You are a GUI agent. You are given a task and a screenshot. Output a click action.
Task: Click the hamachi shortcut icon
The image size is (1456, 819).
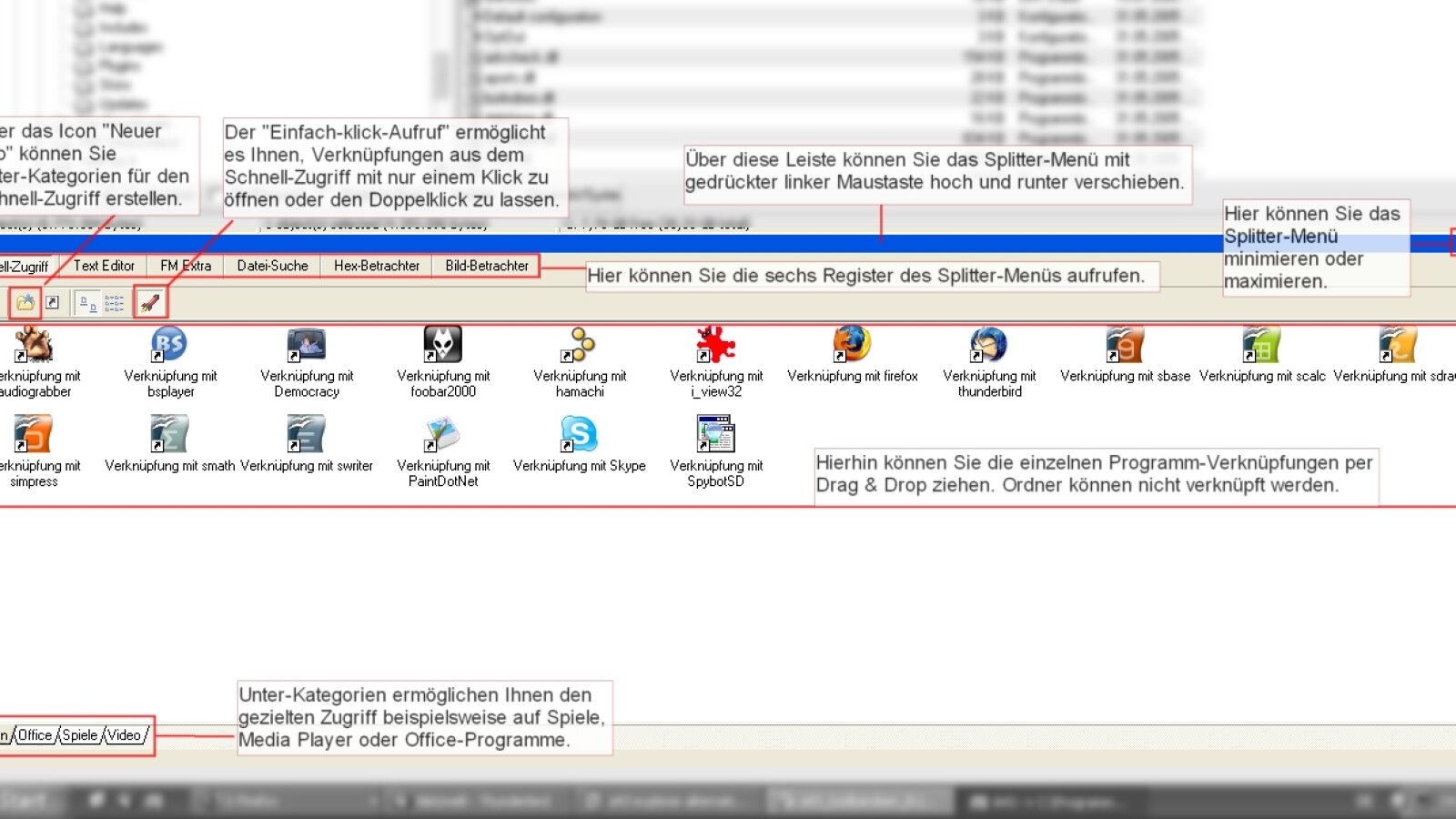pyautogui.click(x=579, y=346)
